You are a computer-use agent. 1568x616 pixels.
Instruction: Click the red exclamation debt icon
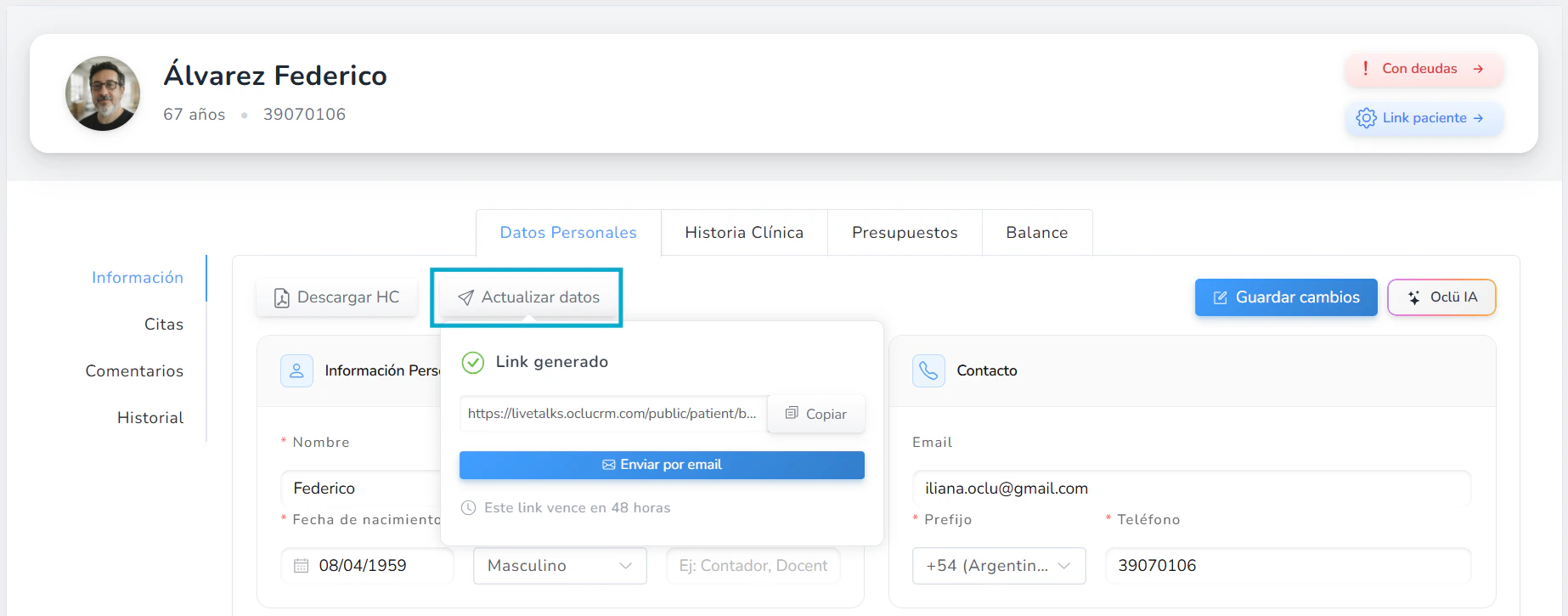point(1365,69)
